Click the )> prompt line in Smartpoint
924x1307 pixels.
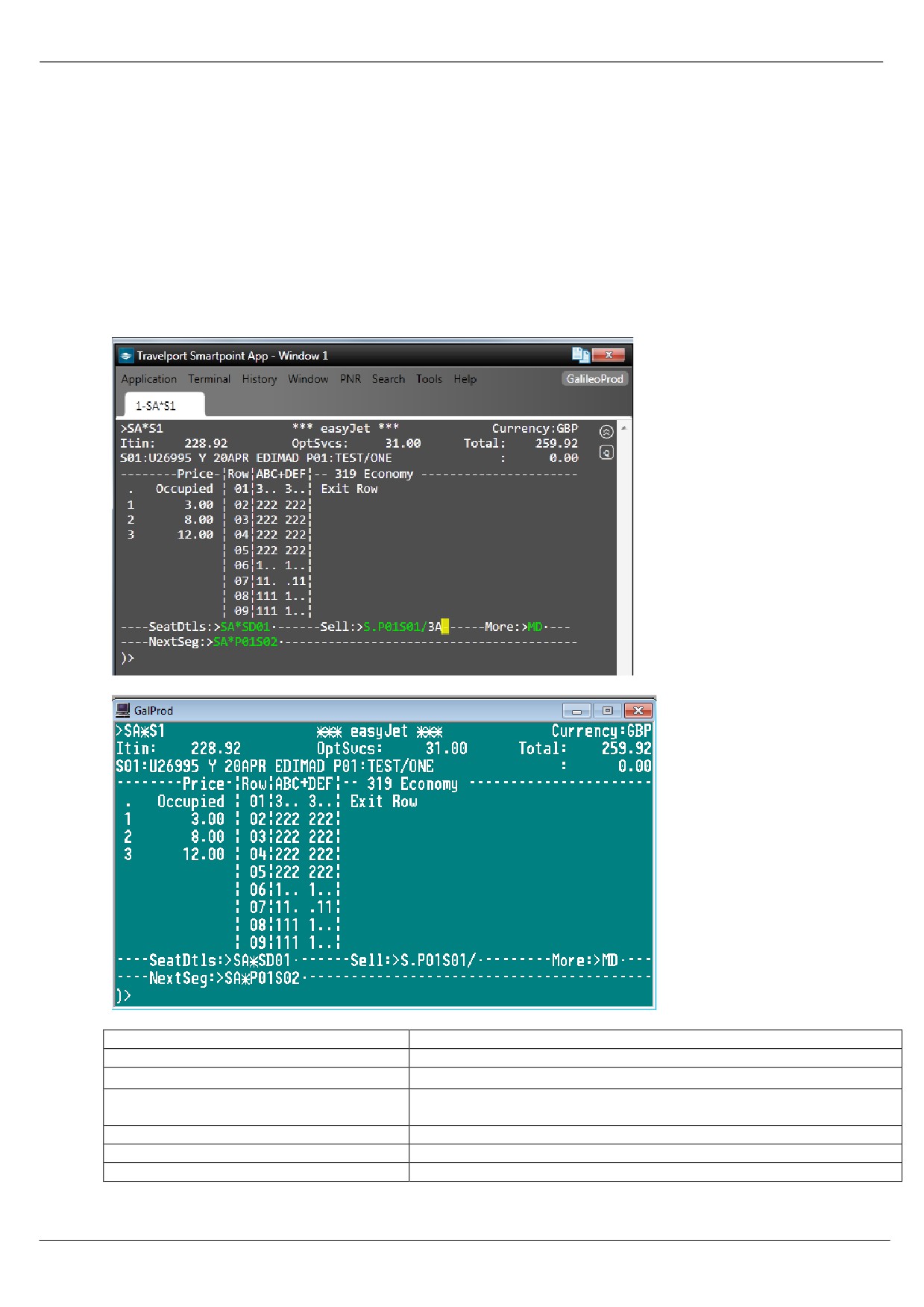coord(128,657)
